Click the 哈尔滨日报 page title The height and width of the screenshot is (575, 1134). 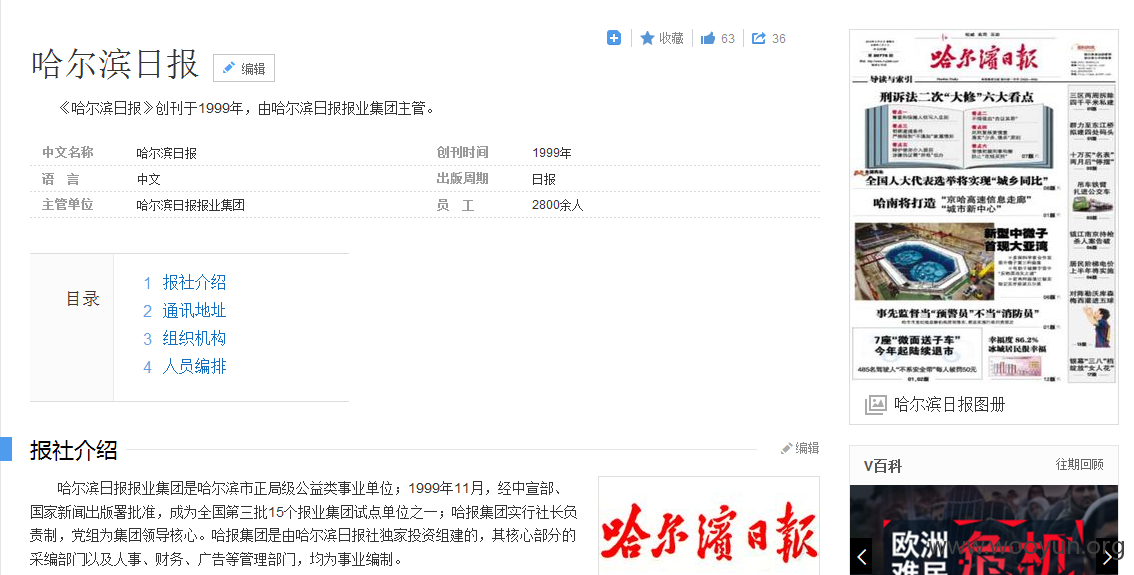click(115, 64)
